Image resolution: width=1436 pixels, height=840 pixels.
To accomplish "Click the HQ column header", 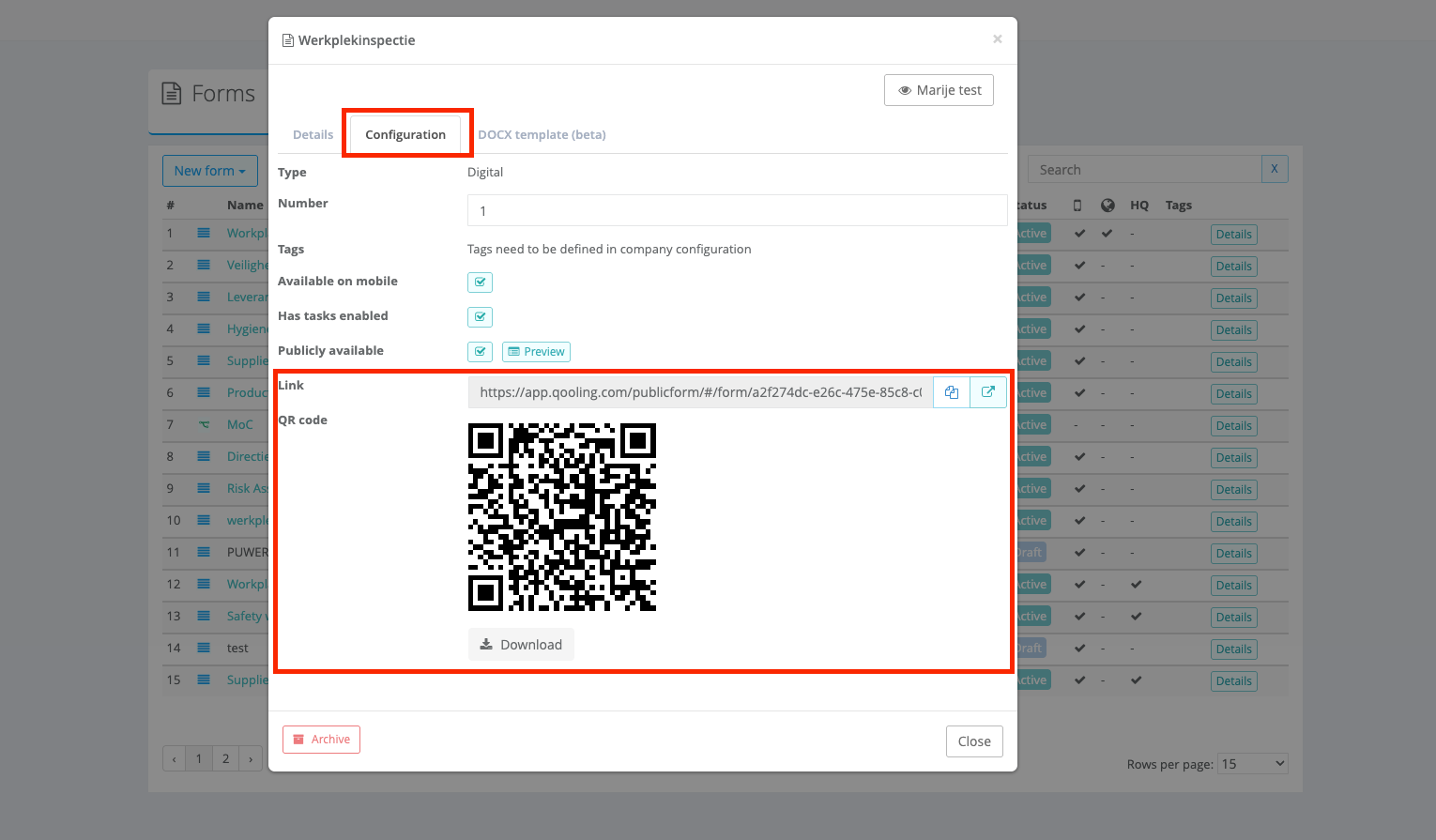I will pos(1139,206).
